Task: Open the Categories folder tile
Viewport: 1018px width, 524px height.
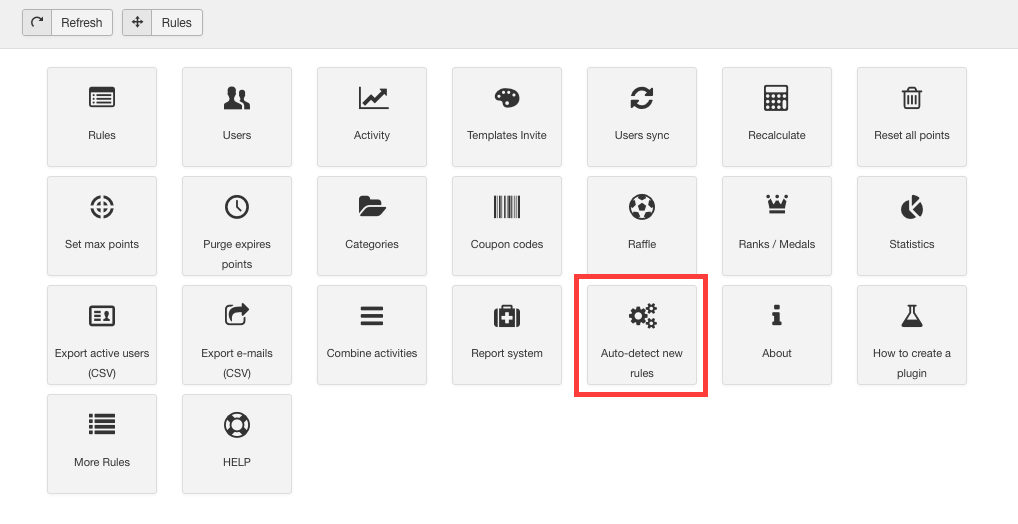Action: tap(372, 225)
